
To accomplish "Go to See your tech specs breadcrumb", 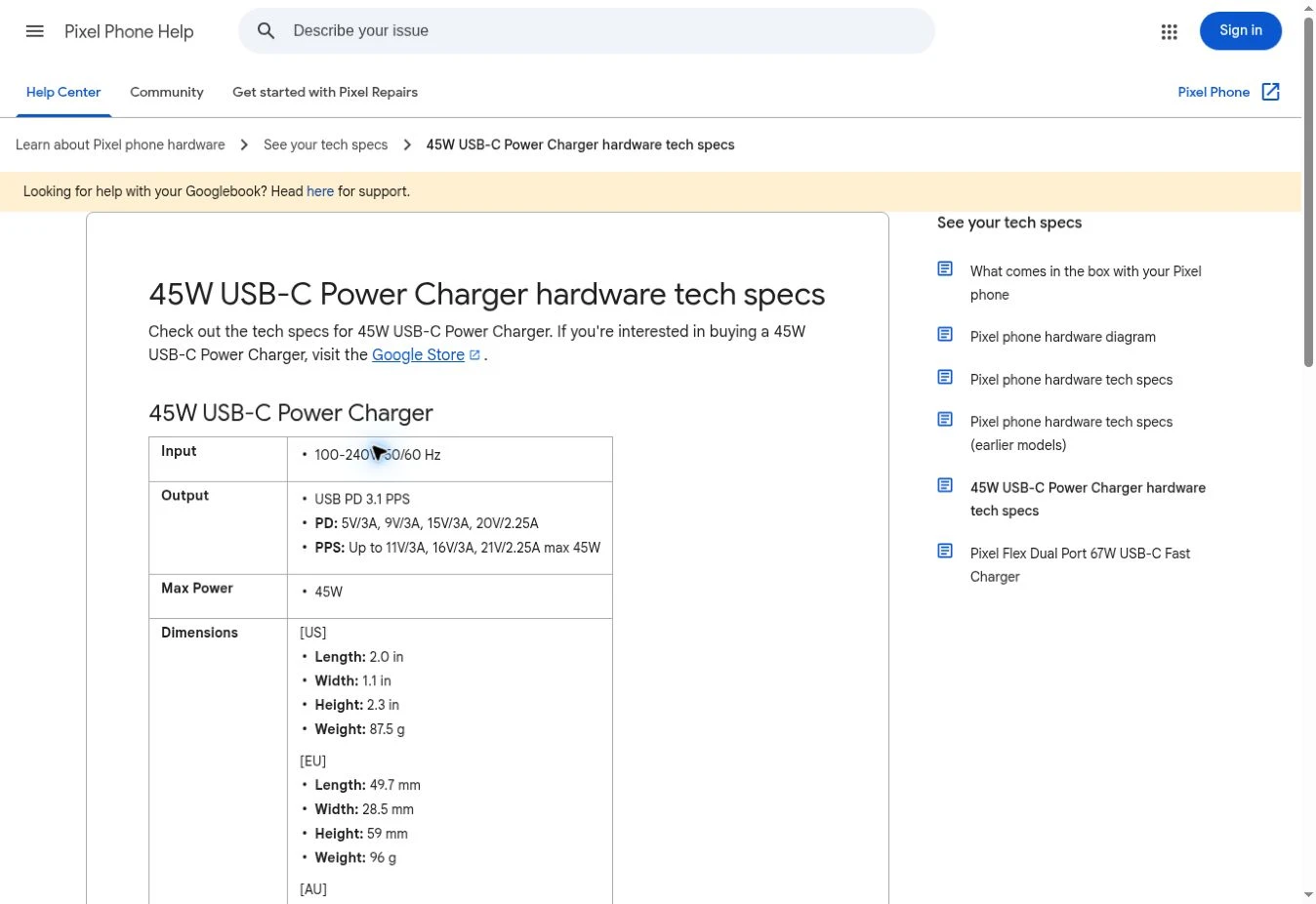I will 325,144.
